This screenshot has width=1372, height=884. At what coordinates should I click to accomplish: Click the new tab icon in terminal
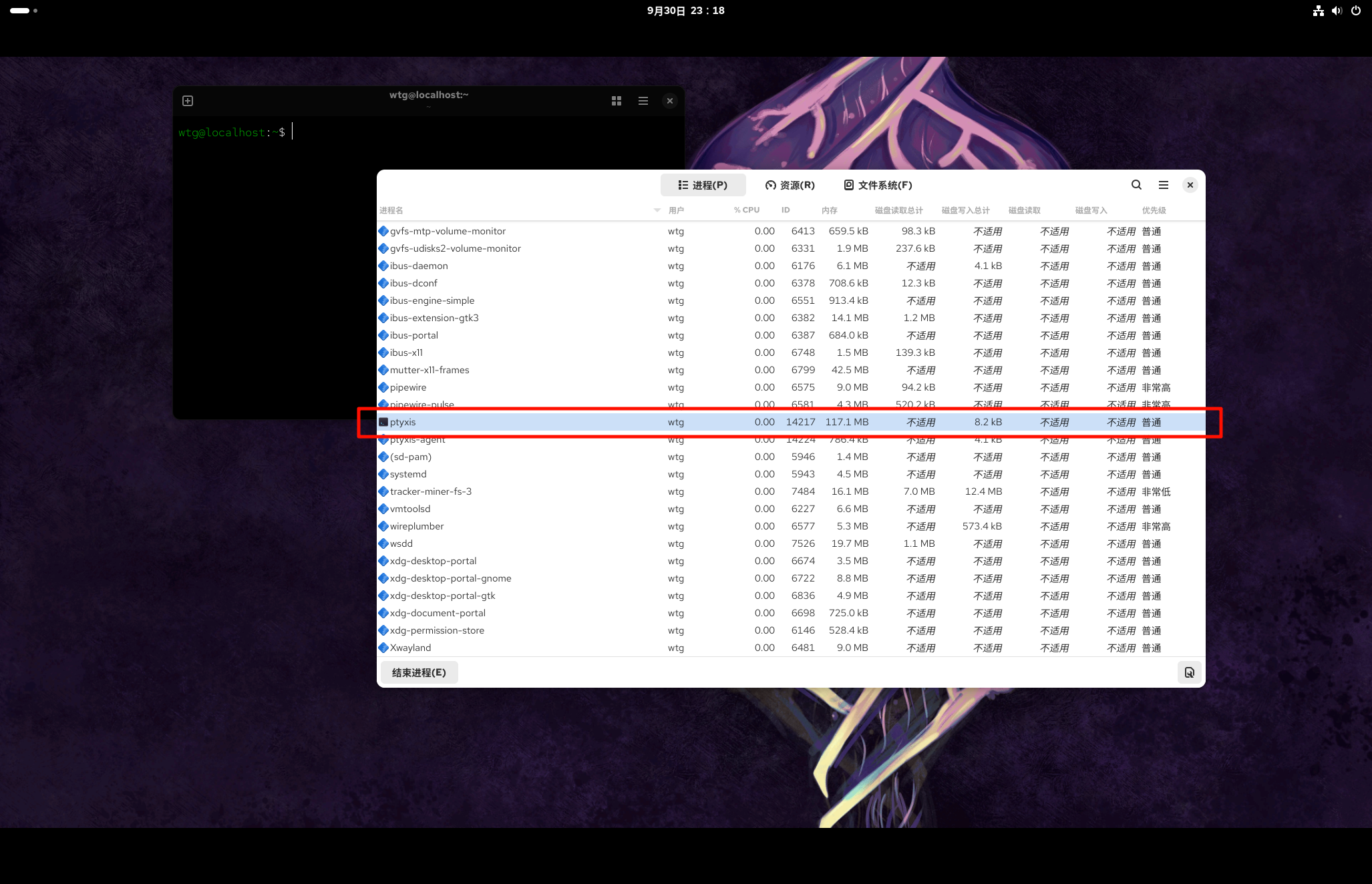188,101
